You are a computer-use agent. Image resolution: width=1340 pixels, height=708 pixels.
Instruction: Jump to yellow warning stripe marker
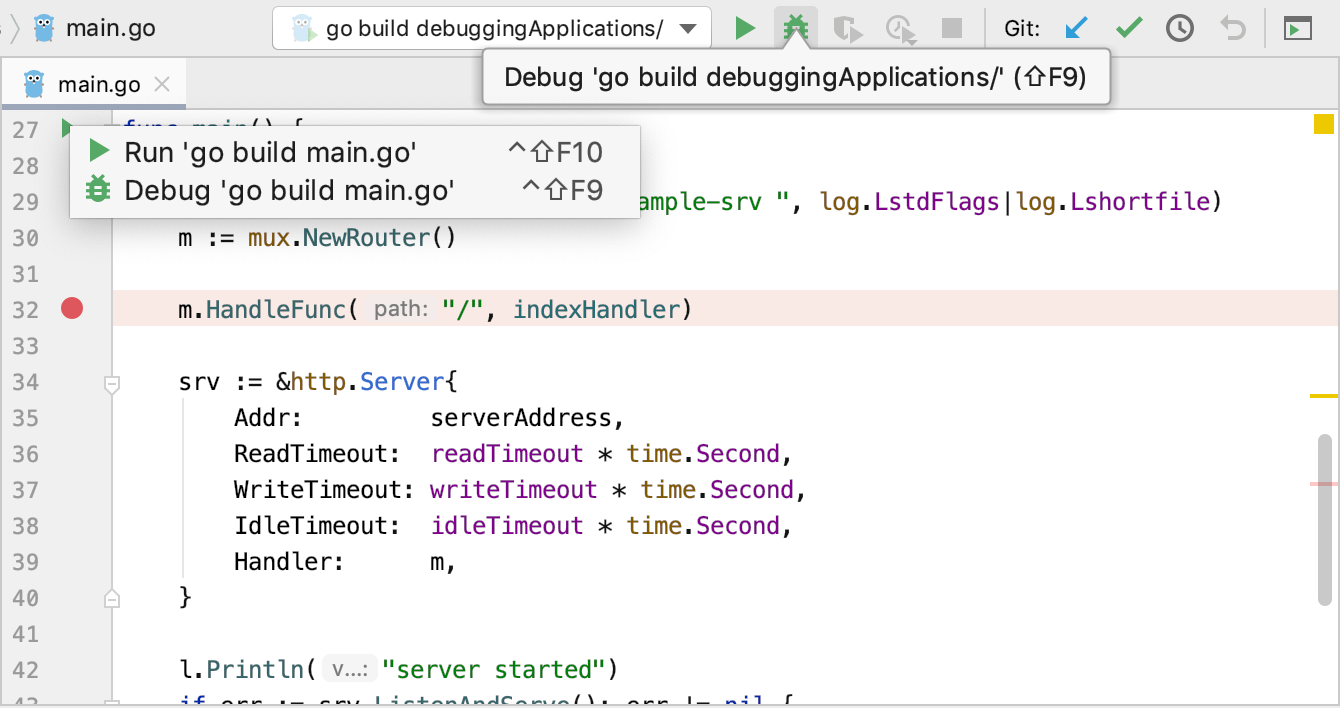(x=1323, y=396)
